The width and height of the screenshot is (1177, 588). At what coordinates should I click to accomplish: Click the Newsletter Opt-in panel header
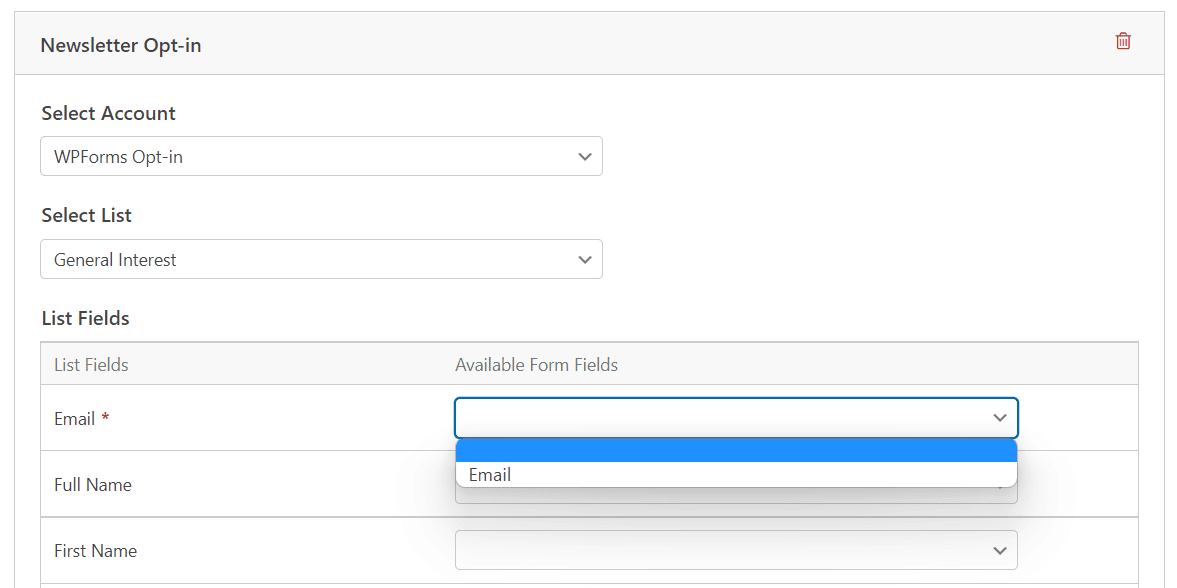pyautogui.click(x=120, y=45)
